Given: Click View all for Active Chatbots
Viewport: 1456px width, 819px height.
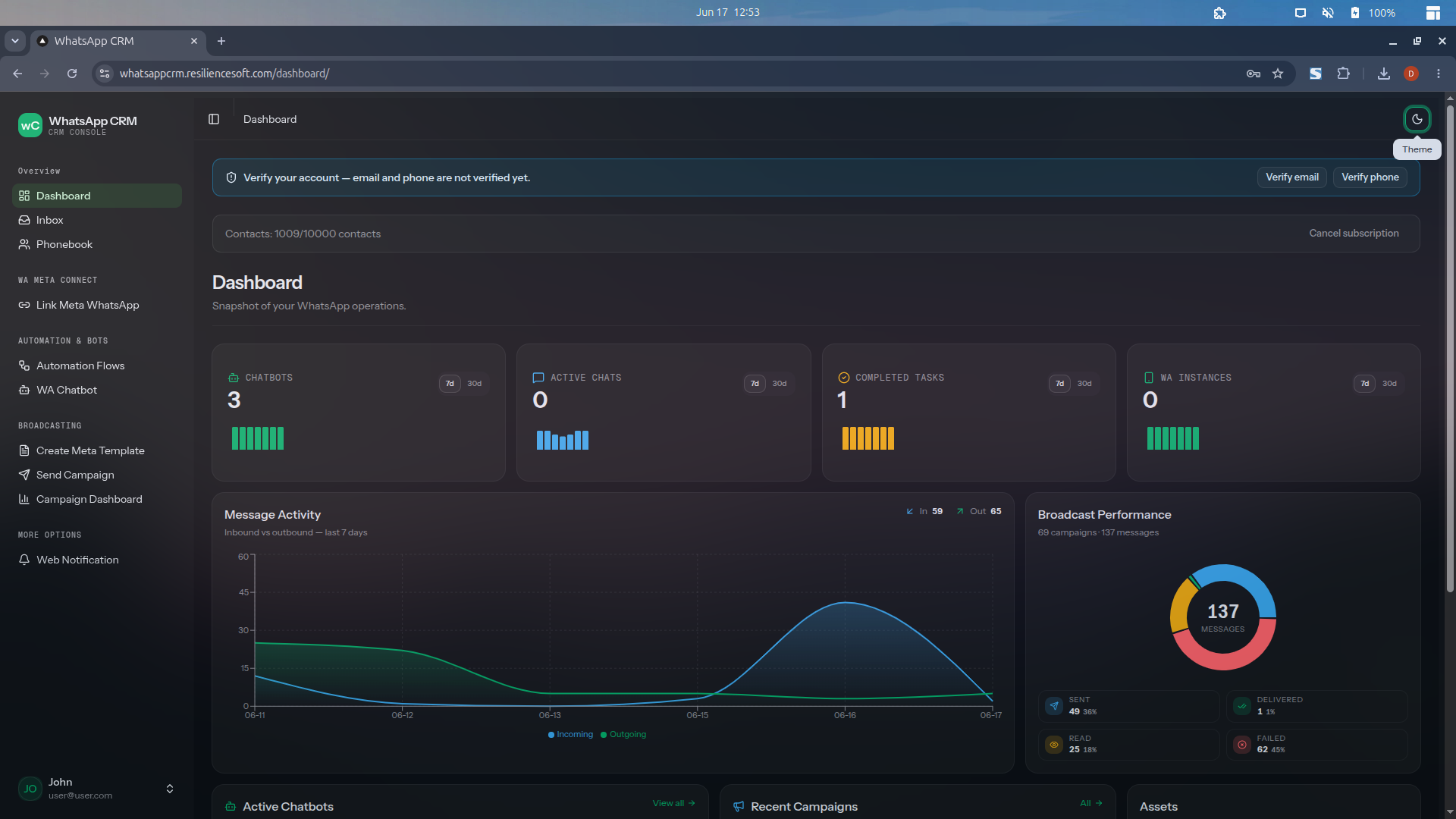Looking at the screenshot, I should [x=673, y=804].
